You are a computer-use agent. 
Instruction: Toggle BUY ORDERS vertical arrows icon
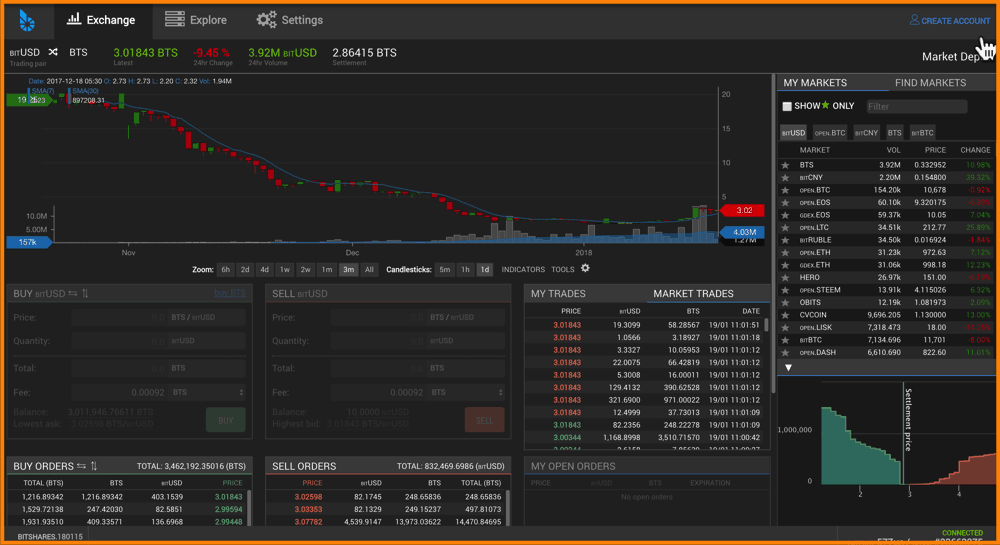(x=94, y=466)
